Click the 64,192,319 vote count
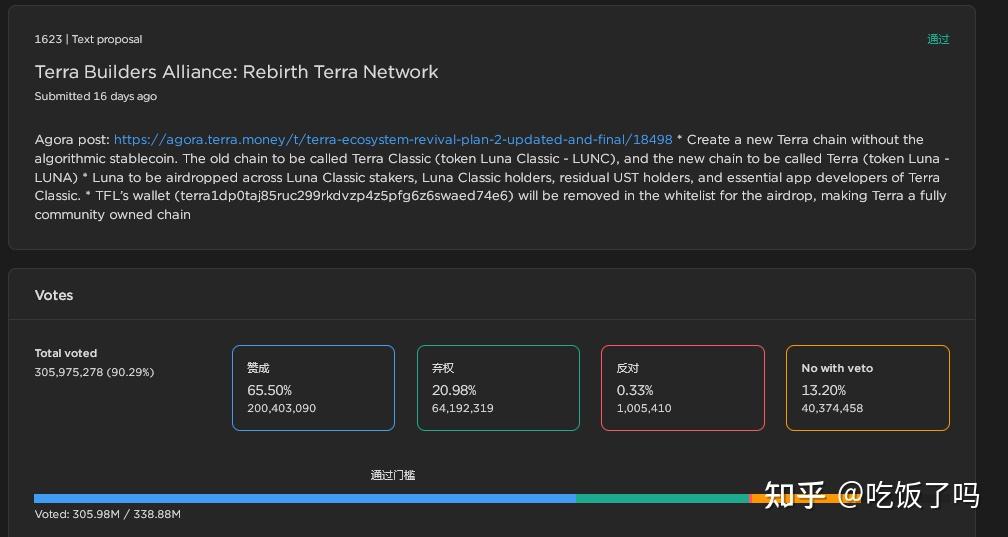This screenshot has height=537, width=1008. [463, 408]
